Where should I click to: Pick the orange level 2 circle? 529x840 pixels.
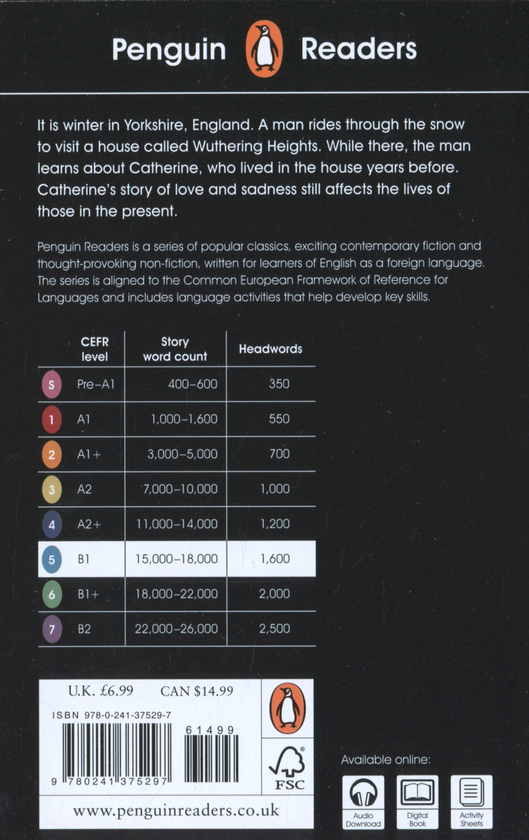tap(51, 454)
